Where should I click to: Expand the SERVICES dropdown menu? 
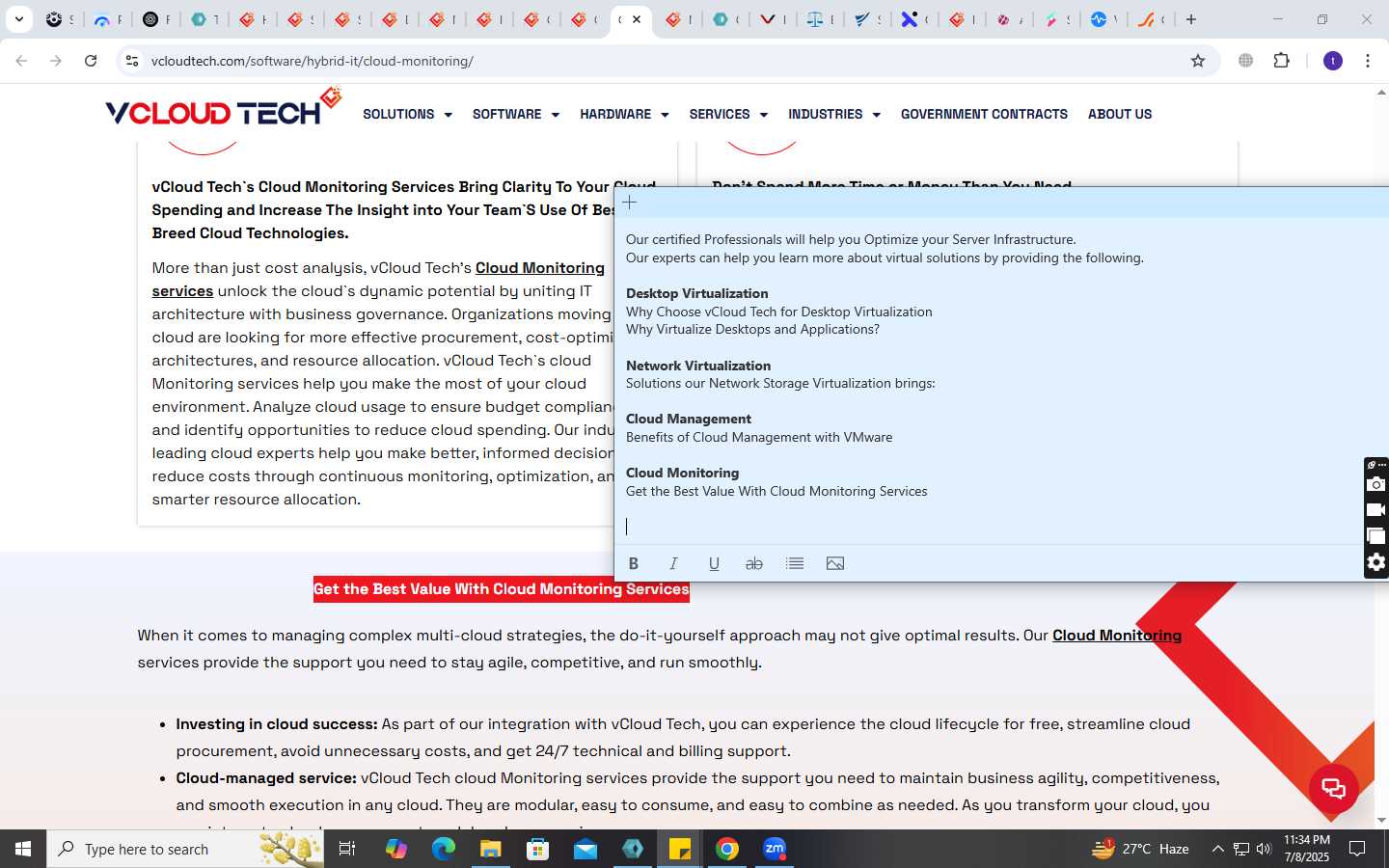pos(728,114)
